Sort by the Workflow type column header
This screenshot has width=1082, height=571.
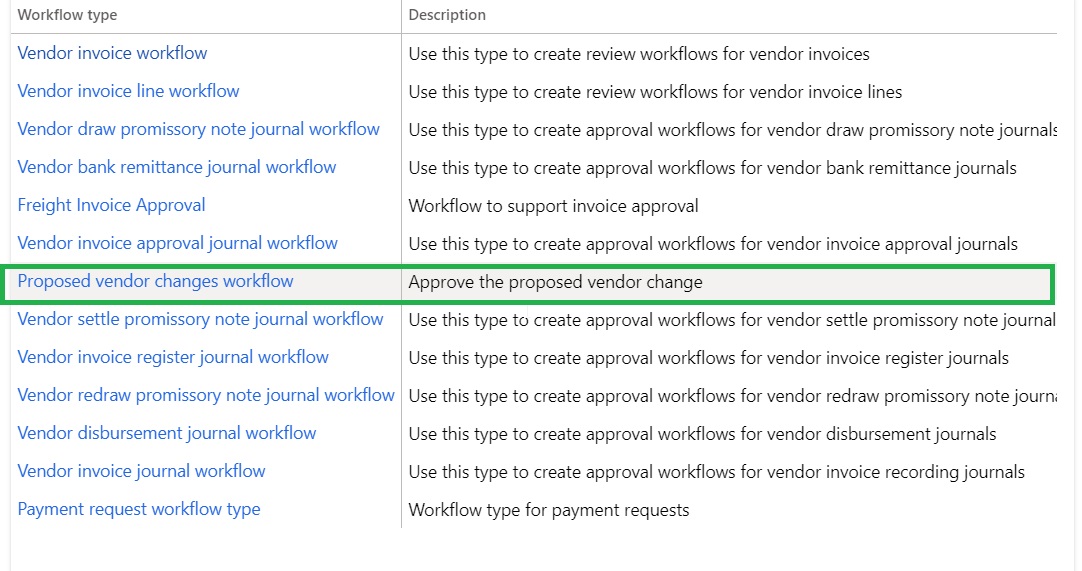pos(67,15)
